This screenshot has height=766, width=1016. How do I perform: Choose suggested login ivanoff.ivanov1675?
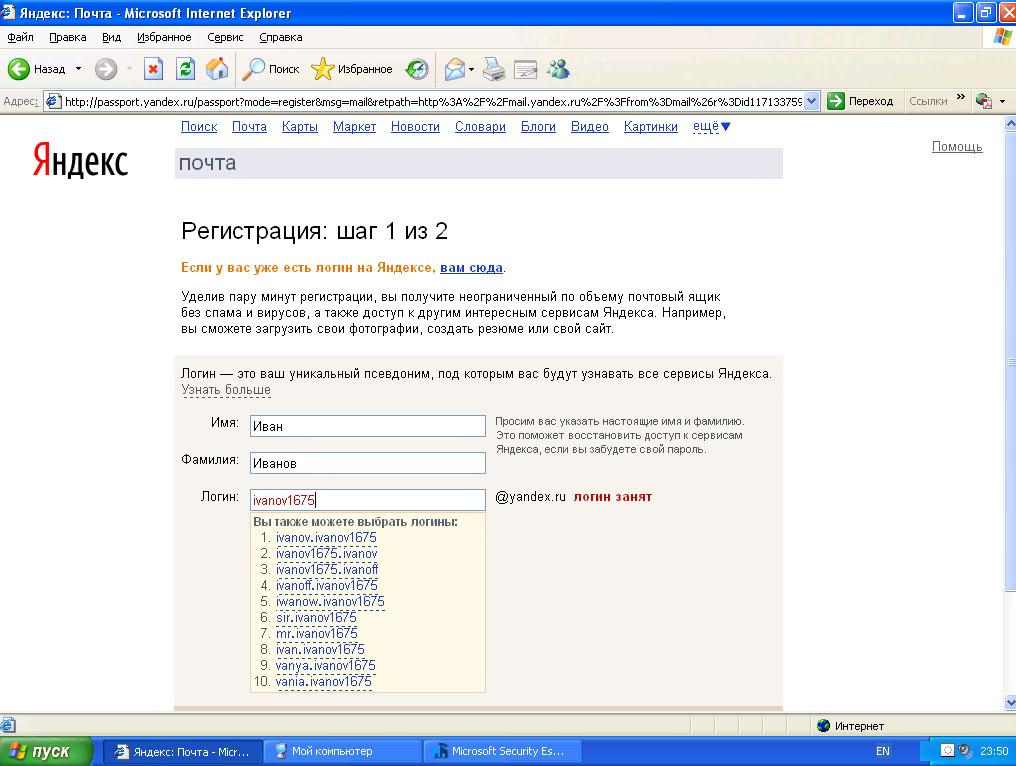[x=327, y=585]
